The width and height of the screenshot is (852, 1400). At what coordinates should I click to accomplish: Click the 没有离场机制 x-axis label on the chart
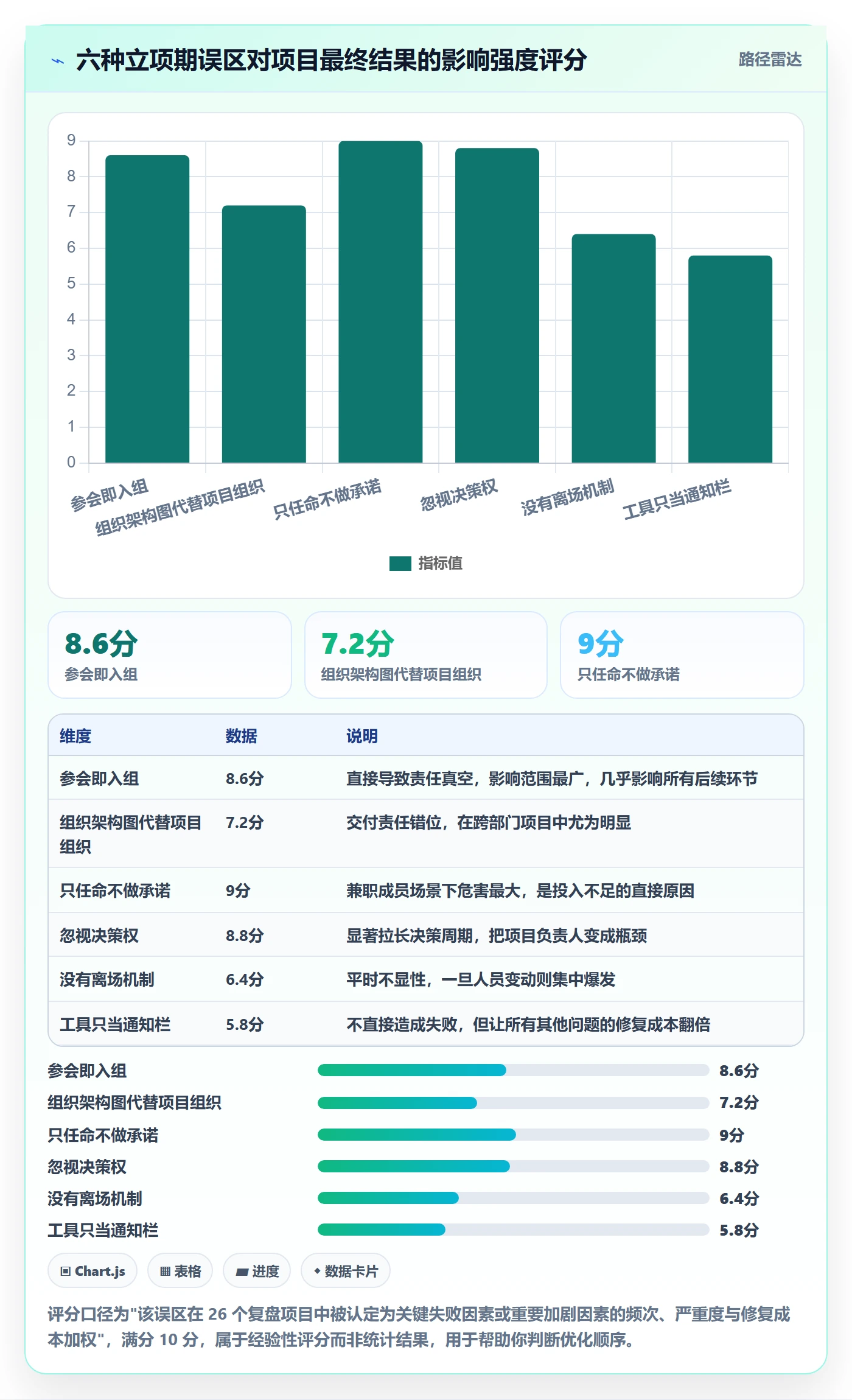568,497
